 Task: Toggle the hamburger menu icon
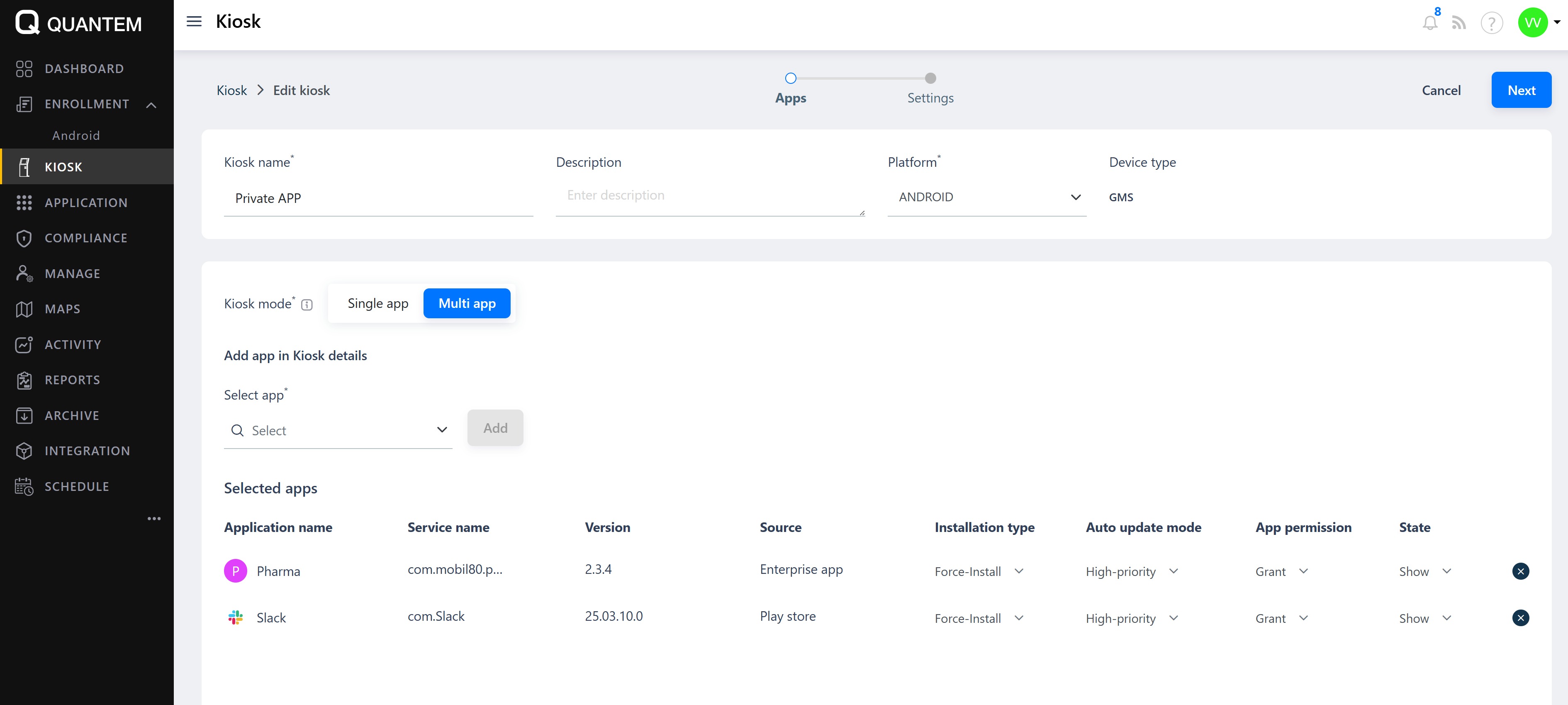(x=194, y=21)
